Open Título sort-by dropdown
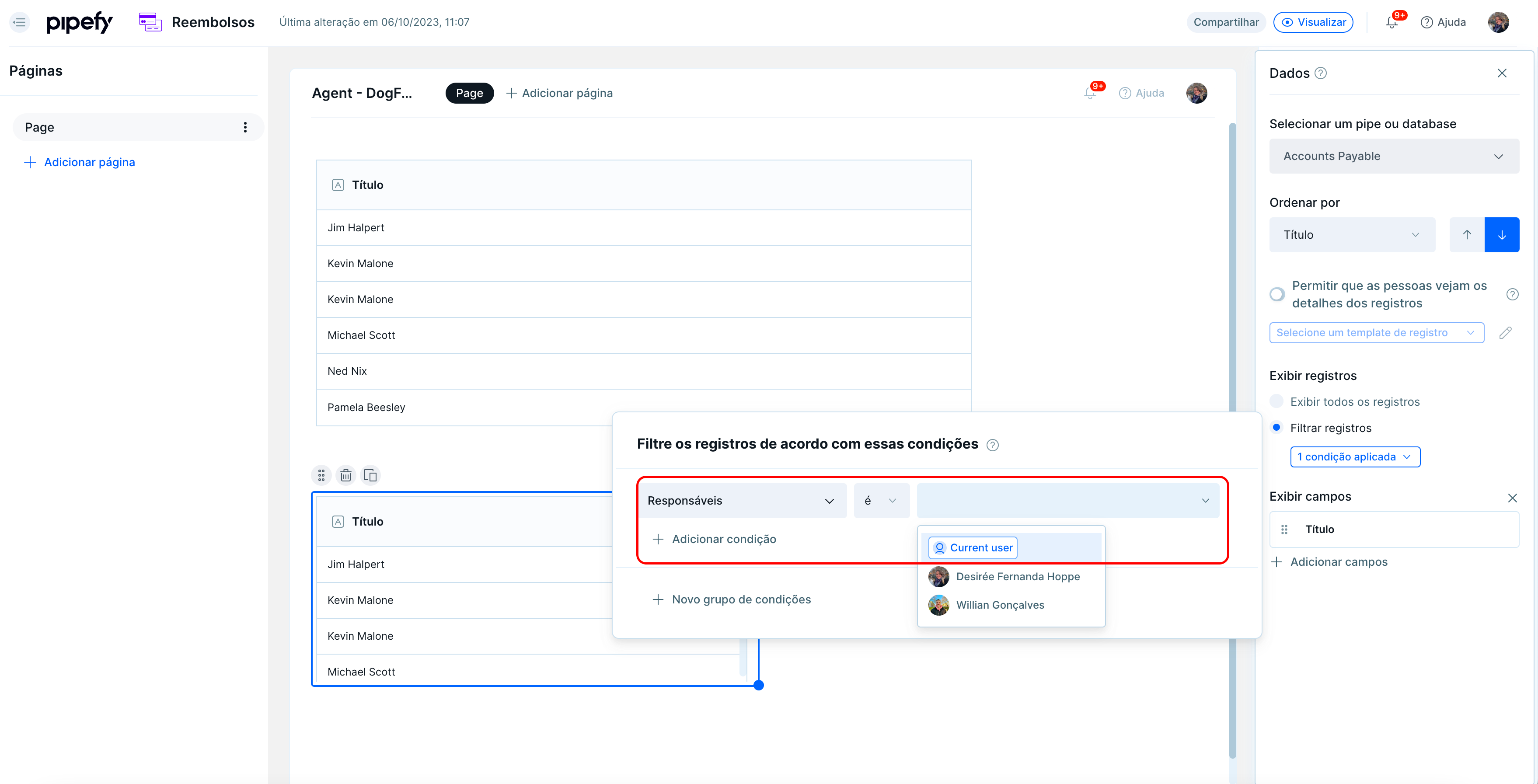 tap(1352, 235)
